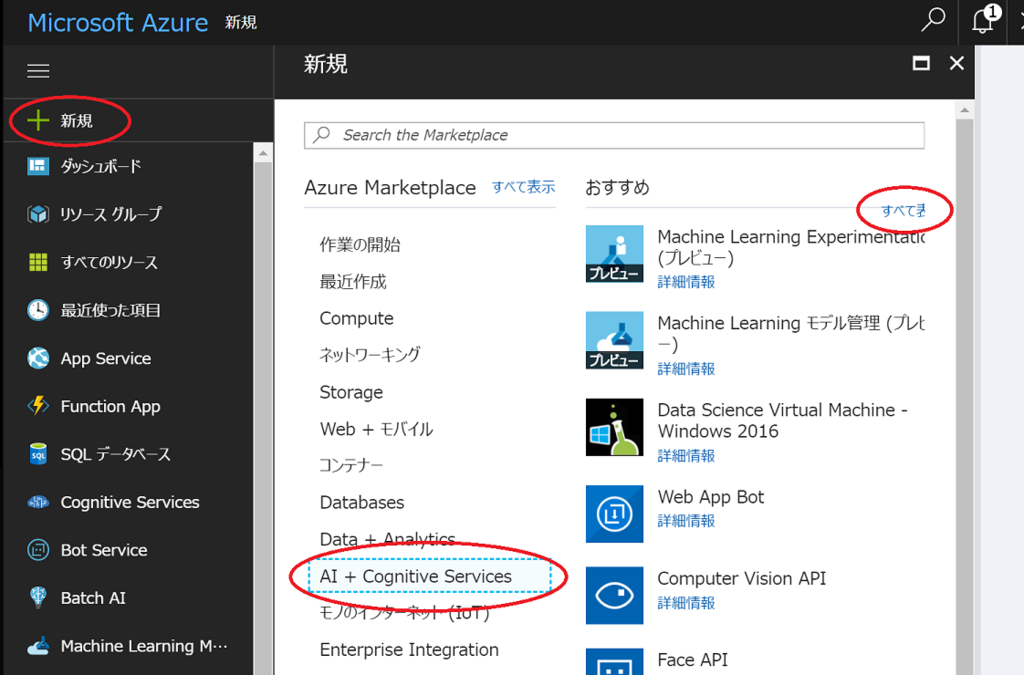Click the Batch AI icon
The height and width of the screenshot is (675, 1024).
38,597
